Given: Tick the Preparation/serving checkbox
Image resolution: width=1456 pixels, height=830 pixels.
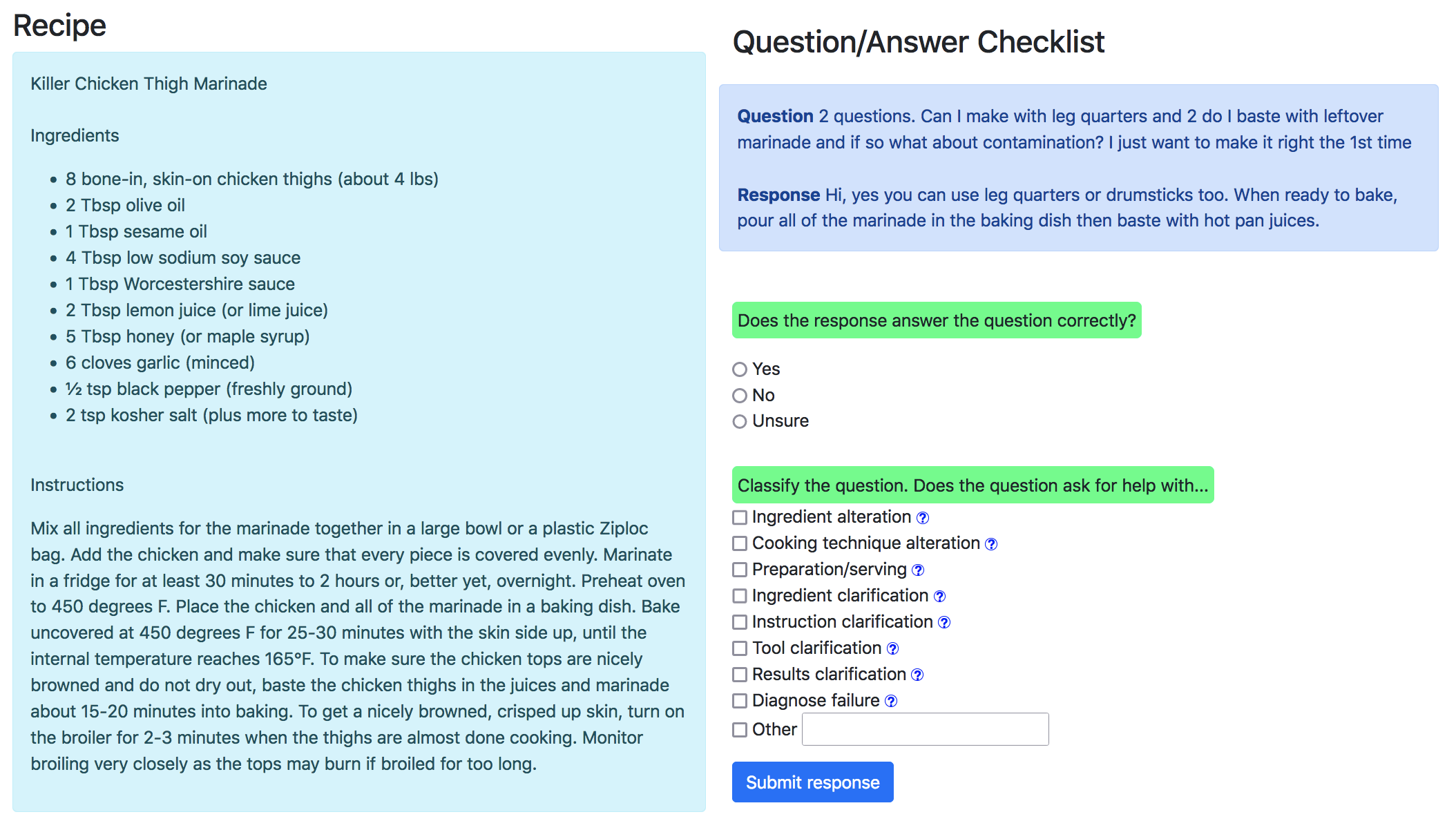Looking at the screenshot, I should point(740,570).
